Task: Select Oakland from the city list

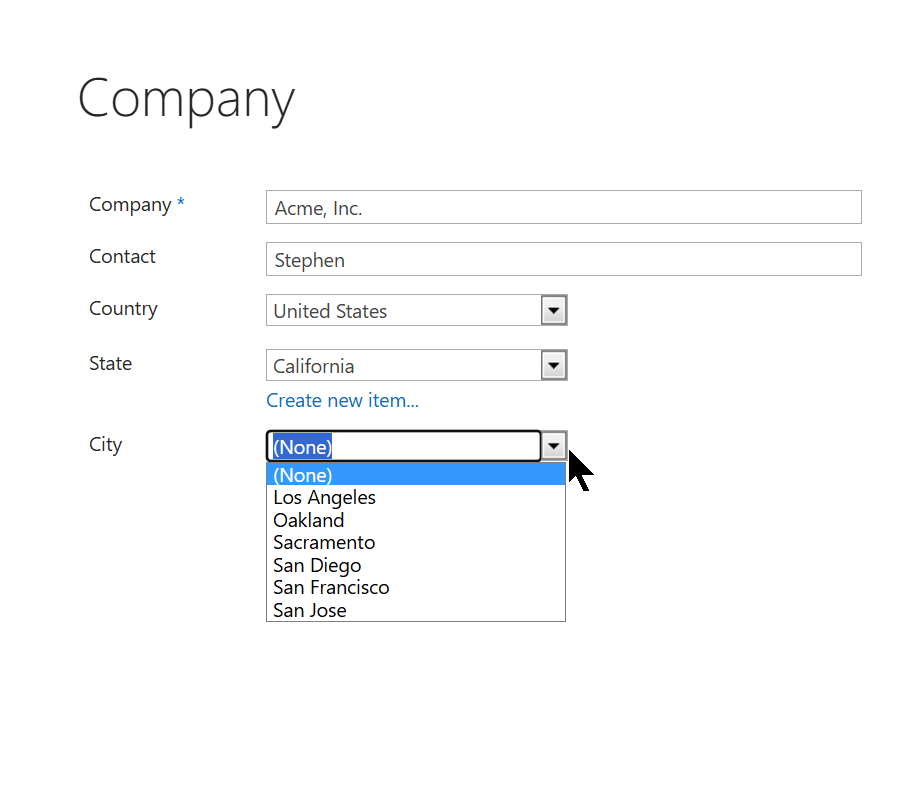Action: pyautogui.click(x=415, y=520)
